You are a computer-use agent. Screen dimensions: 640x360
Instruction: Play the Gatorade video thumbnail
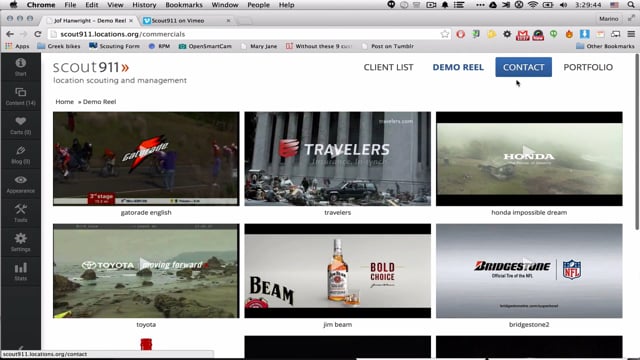tap(146, 158)
